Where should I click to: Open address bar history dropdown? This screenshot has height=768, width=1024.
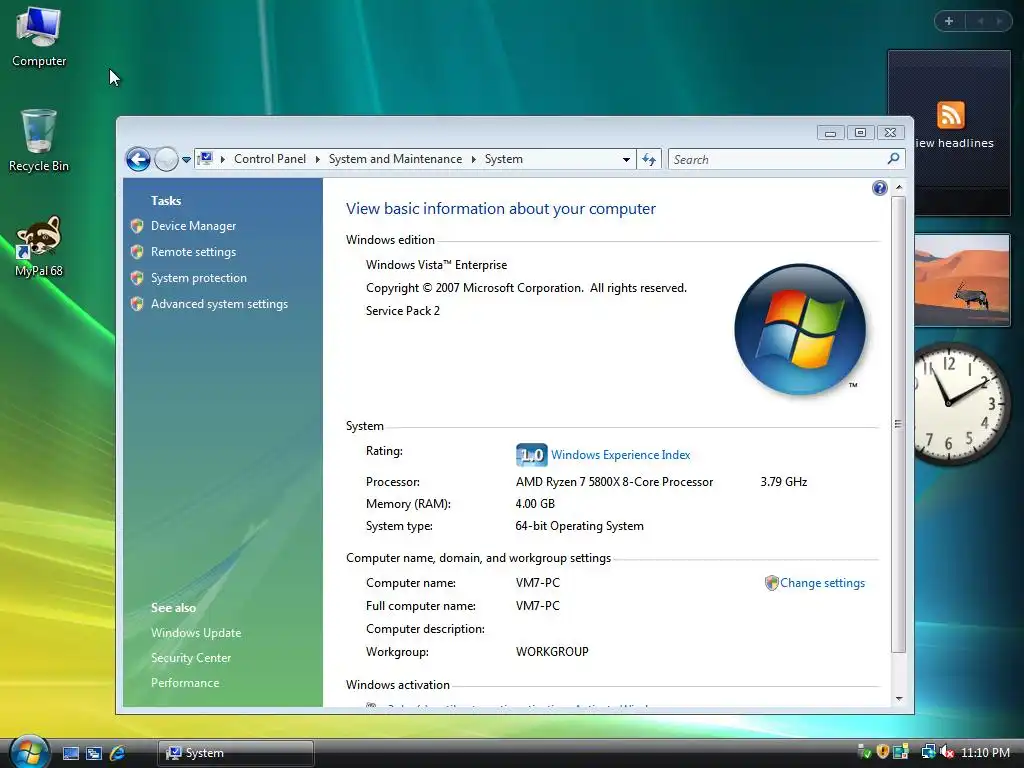[x=626, y=159]
